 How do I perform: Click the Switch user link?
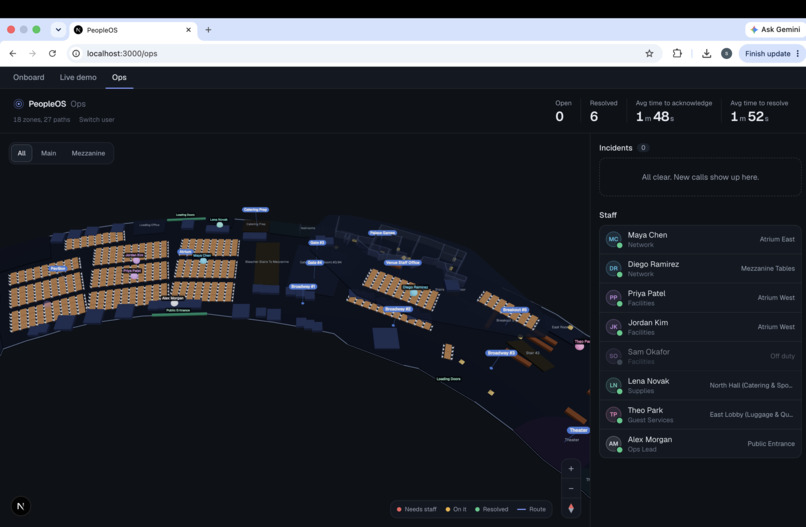pos(97,119)
